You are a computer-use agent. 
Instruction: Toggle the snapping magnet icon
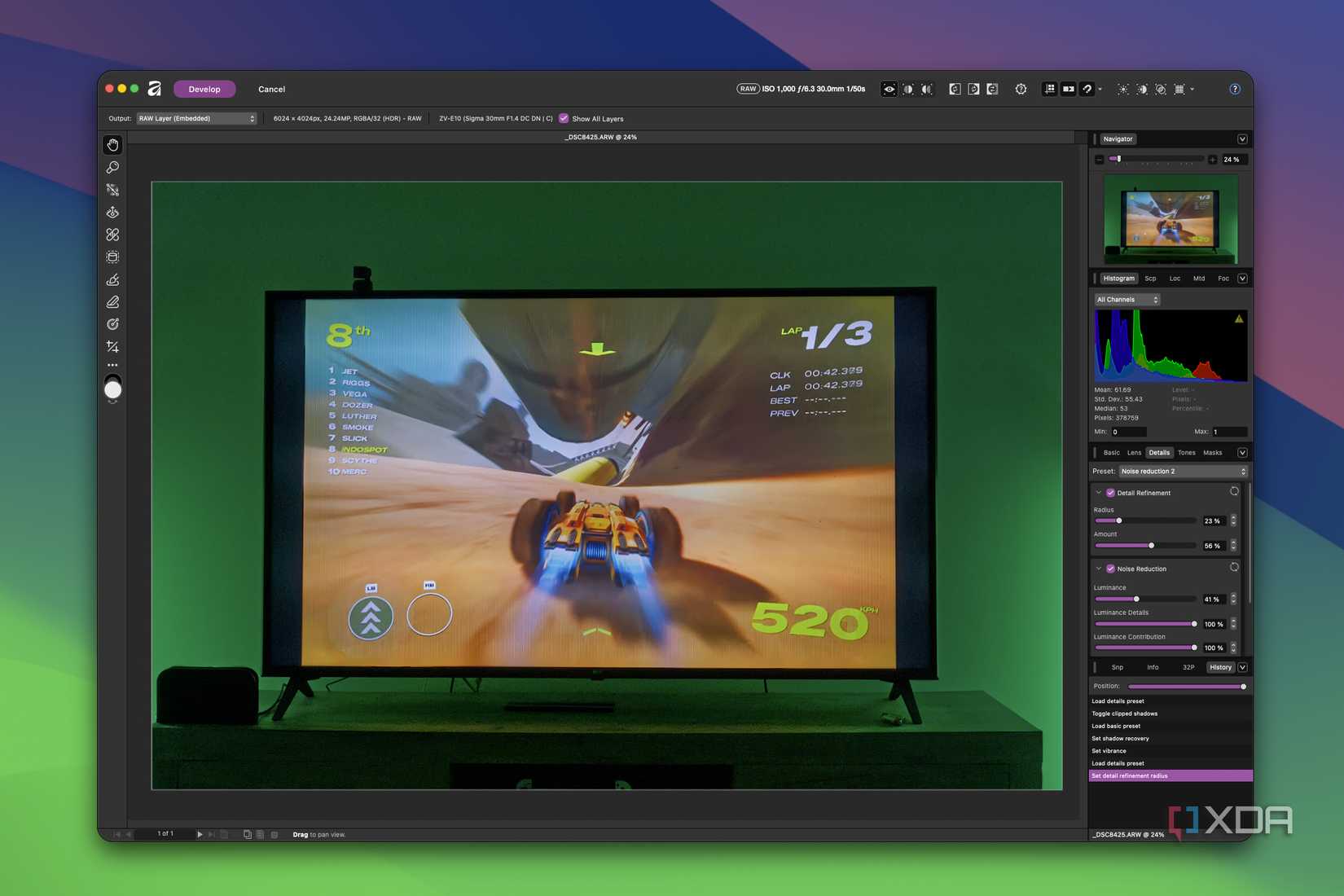tap(1087, 89)
